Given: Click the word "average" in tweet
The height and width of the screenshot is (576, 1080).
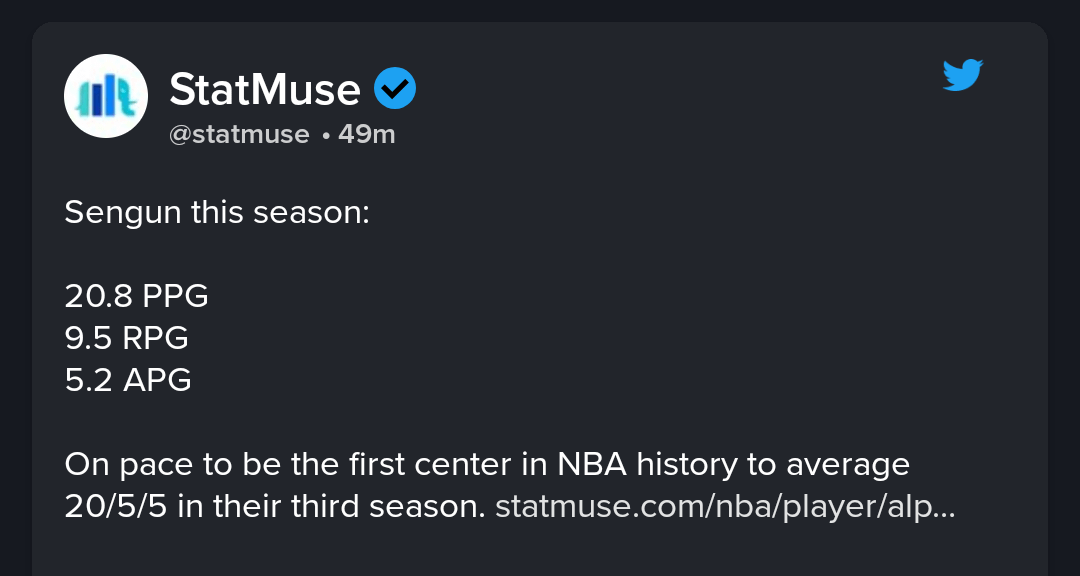Looking at the screenshot, I should coord(847,464).
